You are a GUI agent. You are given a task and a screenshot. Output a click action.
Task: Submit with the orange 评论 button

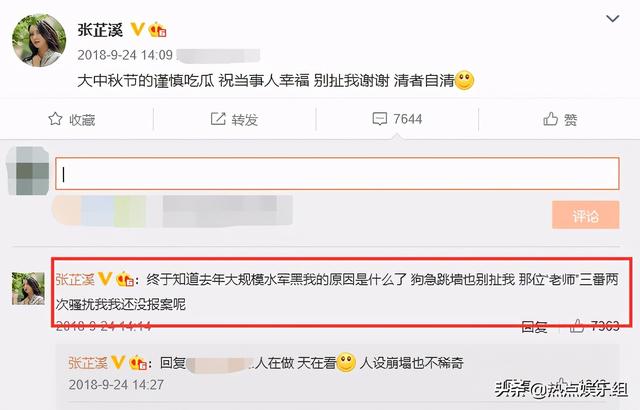pos(586,215)
